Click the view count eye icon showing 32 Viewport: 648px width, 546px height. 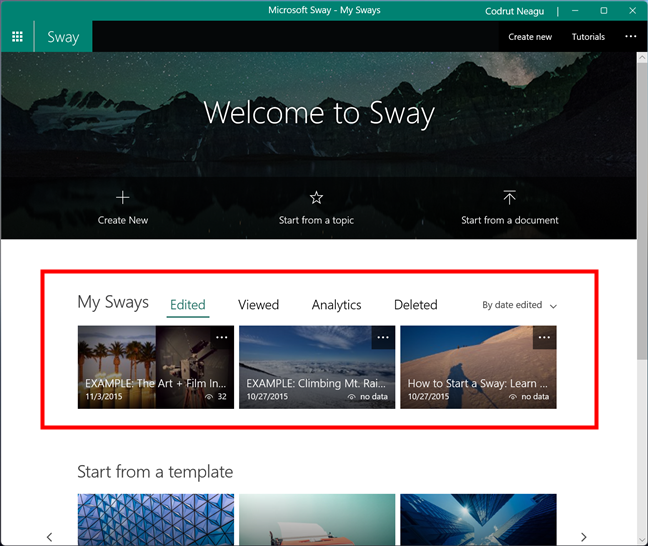(209, 397)
